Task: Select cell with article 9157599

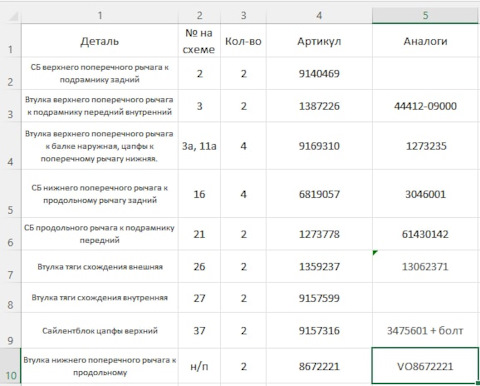Action: 319,298
